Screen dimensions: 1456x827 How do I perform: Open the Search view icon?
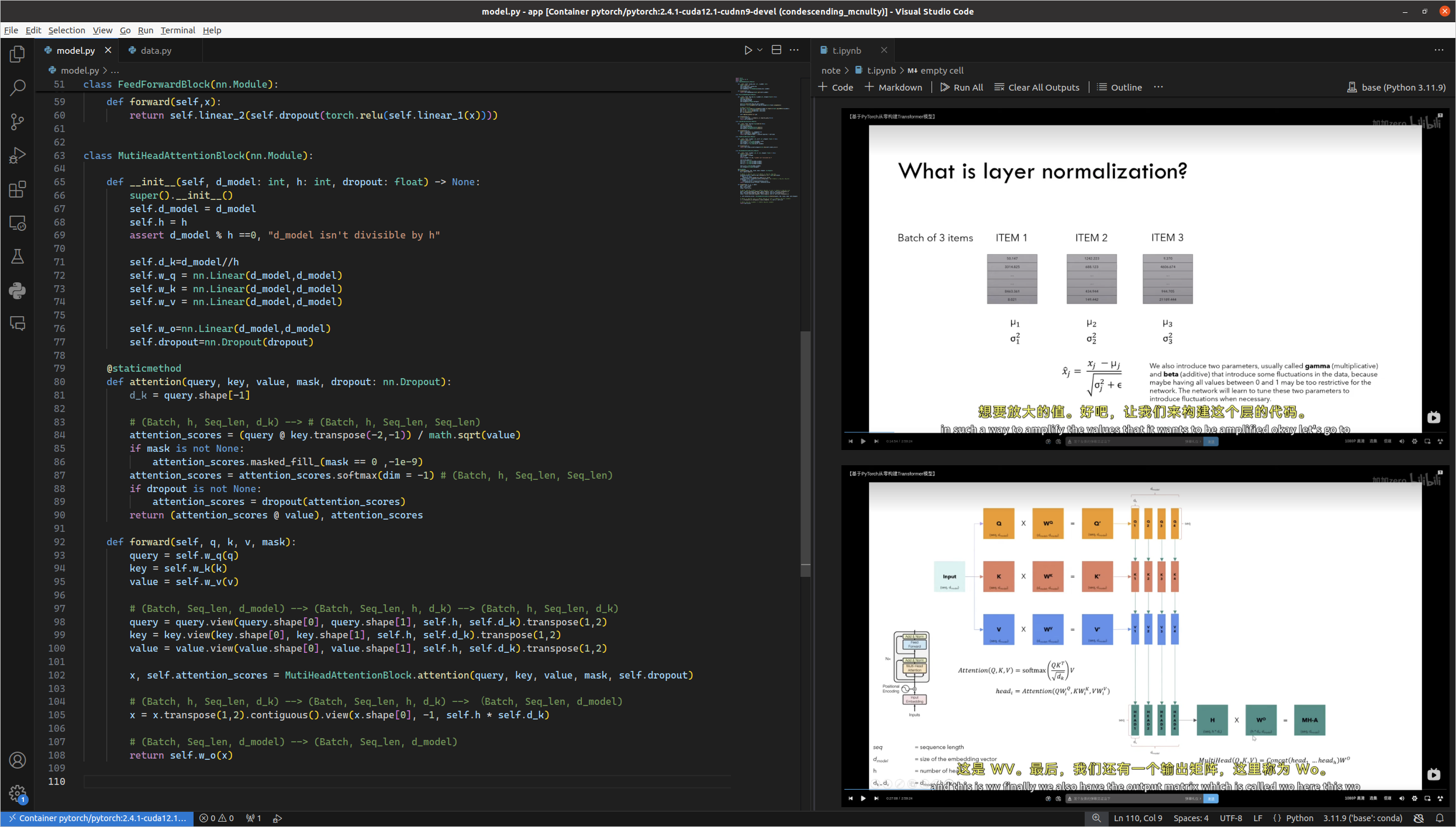click(x=18, y=88)
